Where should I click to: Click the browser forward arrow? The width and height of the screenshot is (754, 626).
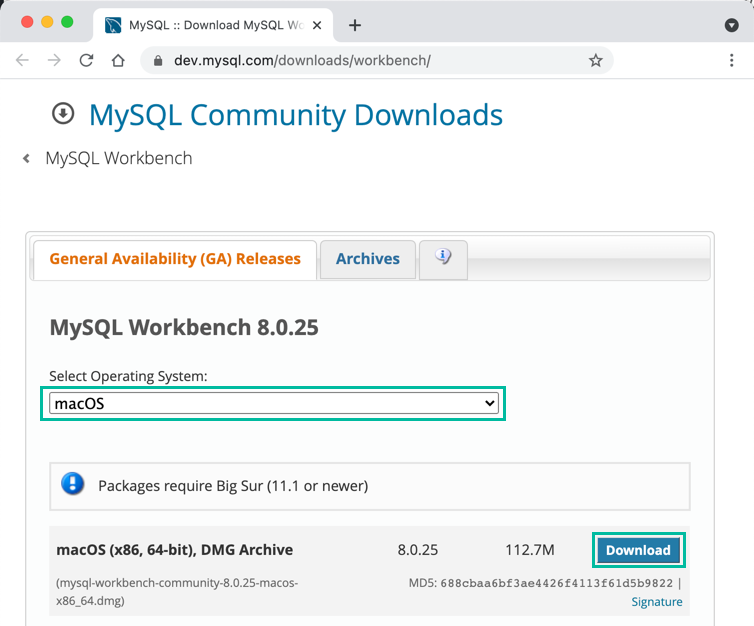[x=54, y=60]
